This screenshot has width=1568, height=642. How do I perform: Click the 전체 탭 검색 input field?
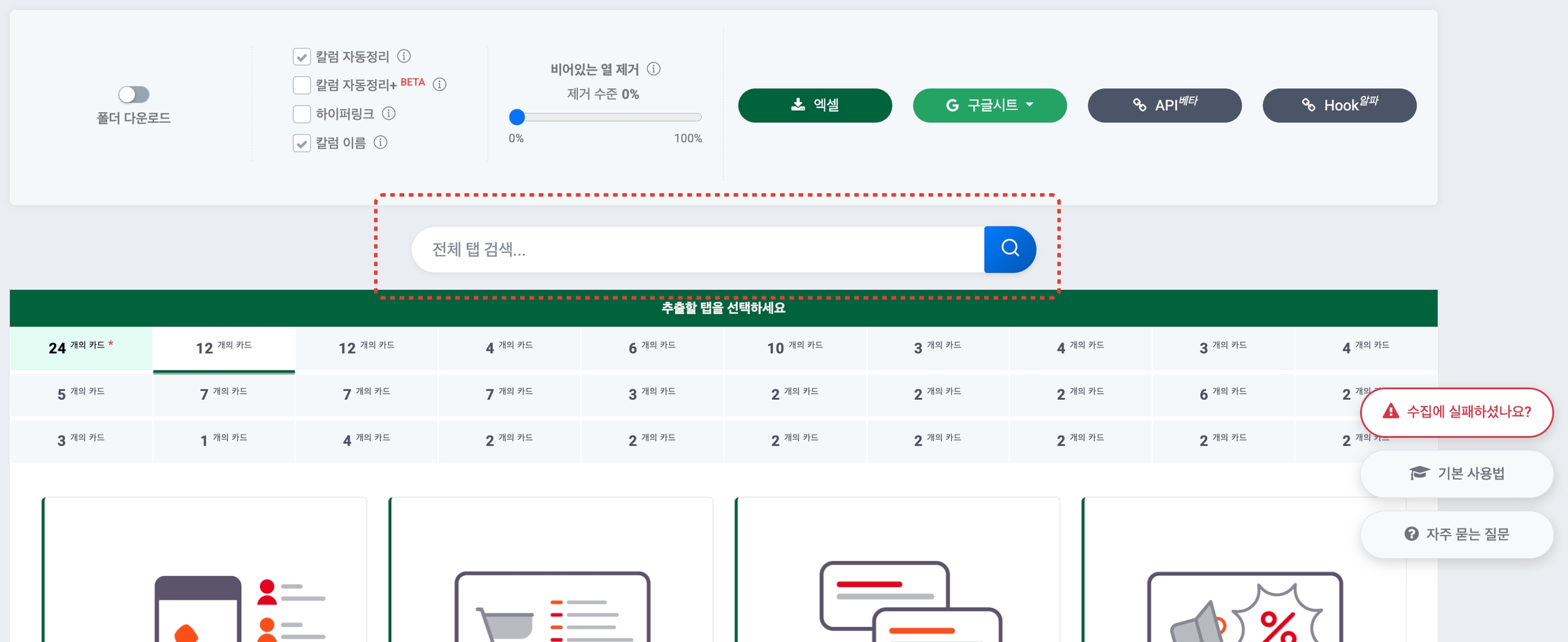(698, 250)
